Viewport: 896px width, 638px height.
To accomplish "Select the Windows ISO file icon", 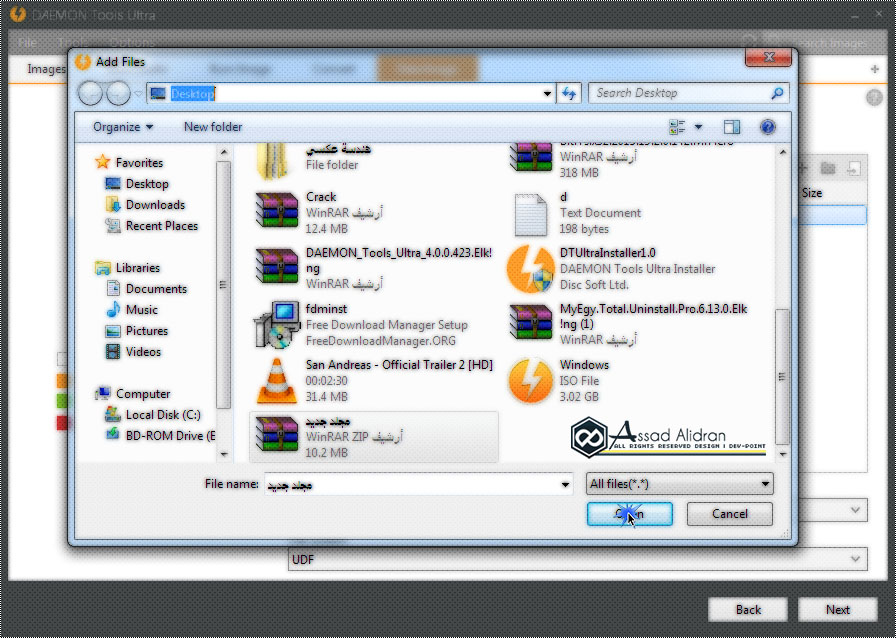I will tap(530, 381).
